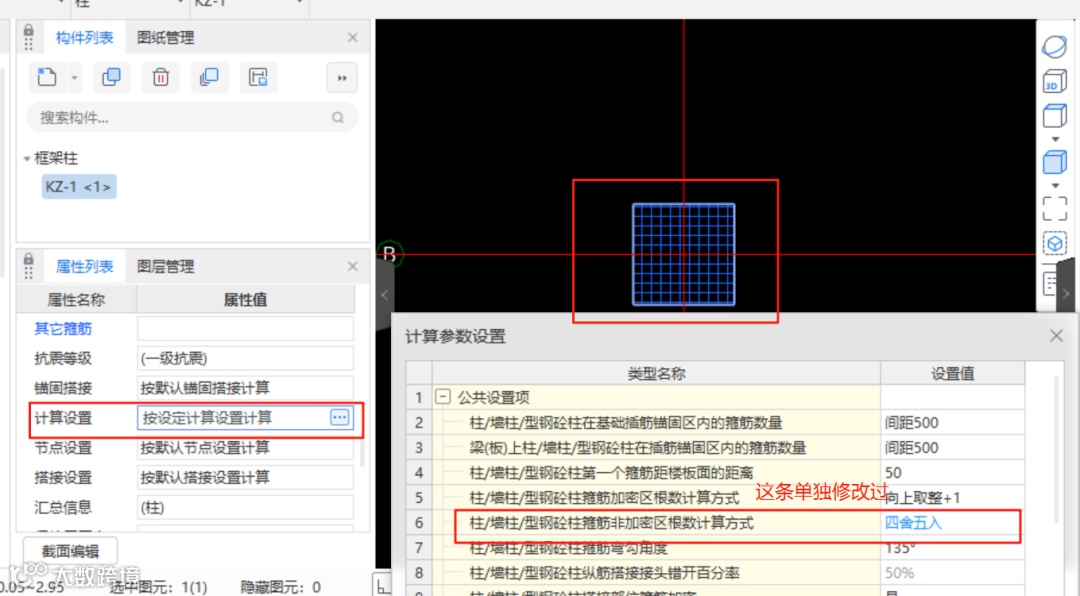Viewport: 1080px width, 596px height.
Task: Click the orbit view rotation icon
Action: [1055, 47]
